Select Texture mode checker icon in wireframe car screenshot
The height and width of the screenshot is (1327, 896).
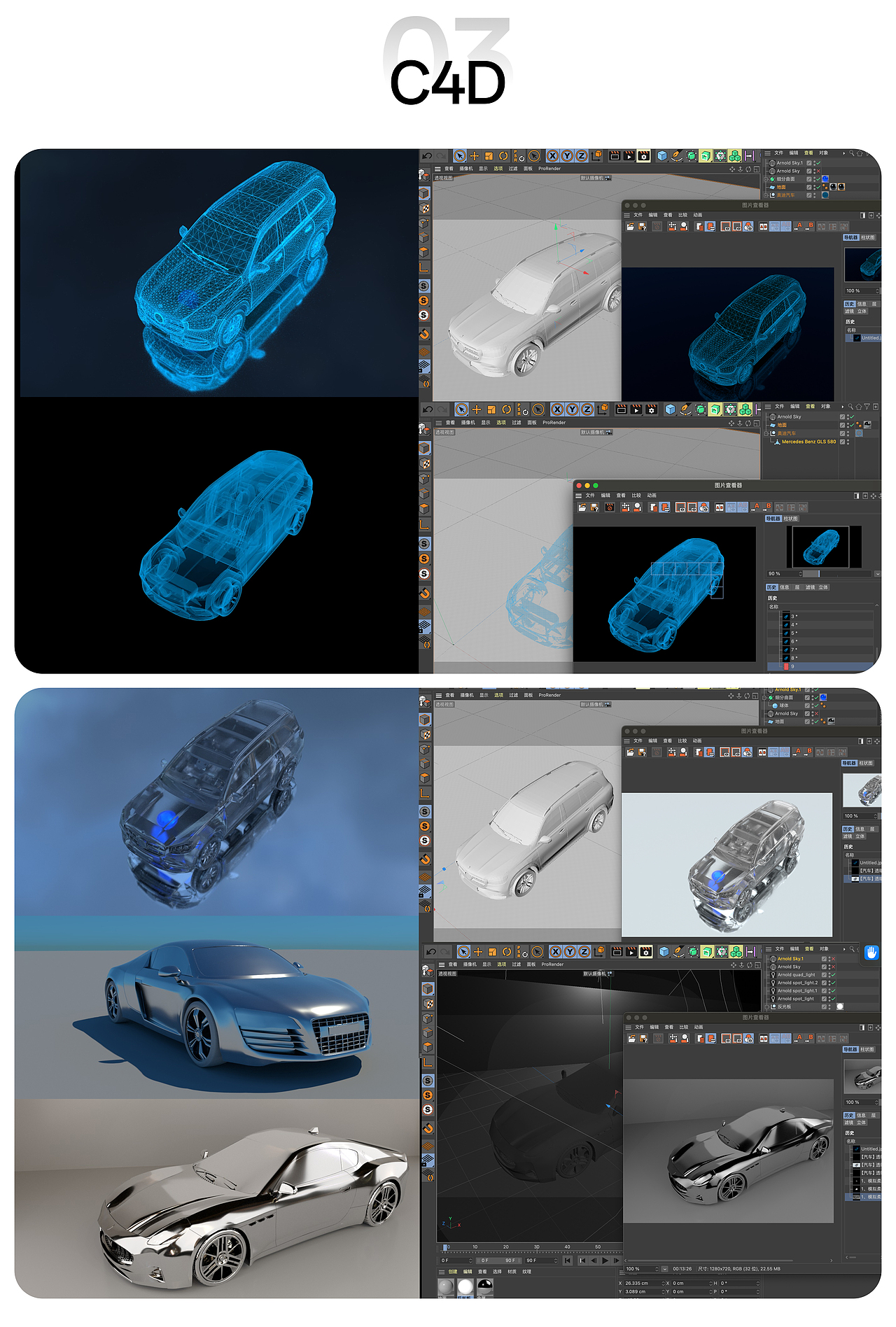click(x=424, y=208)
